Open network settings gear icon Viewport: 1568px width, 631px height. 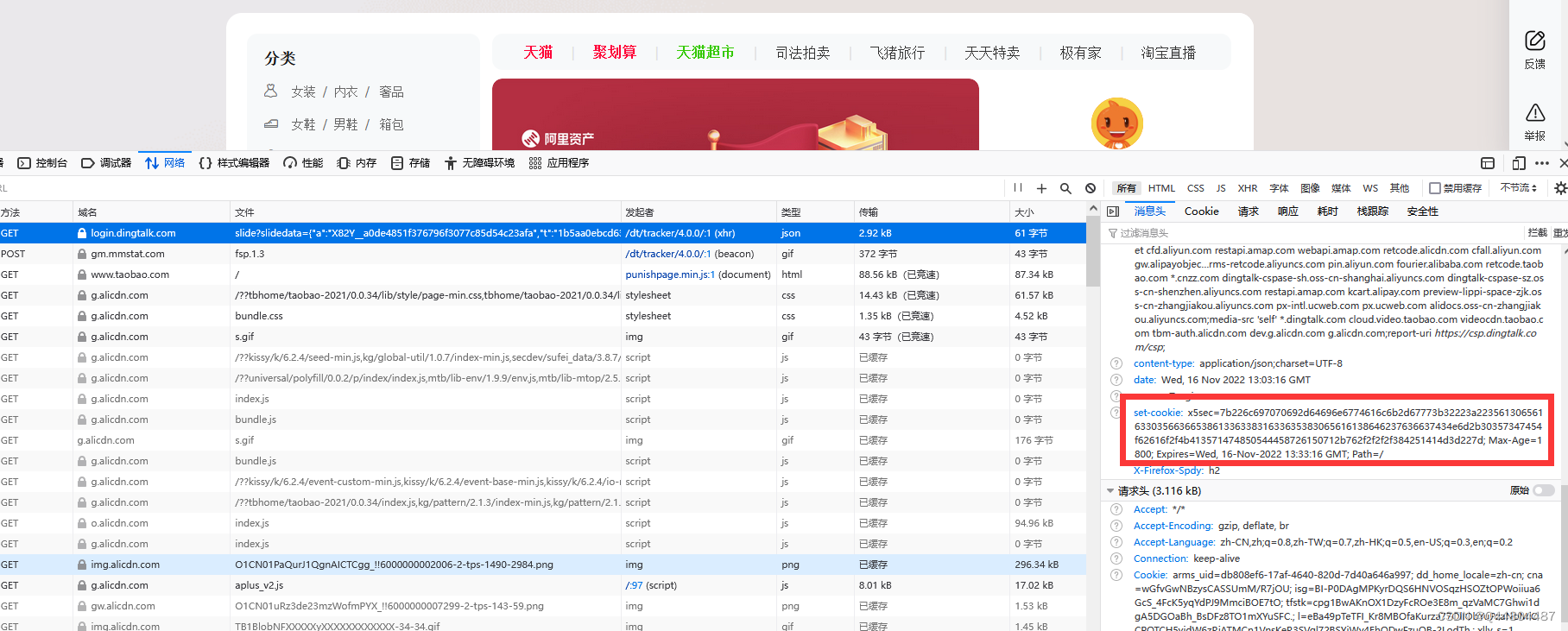coord(1560,188)
